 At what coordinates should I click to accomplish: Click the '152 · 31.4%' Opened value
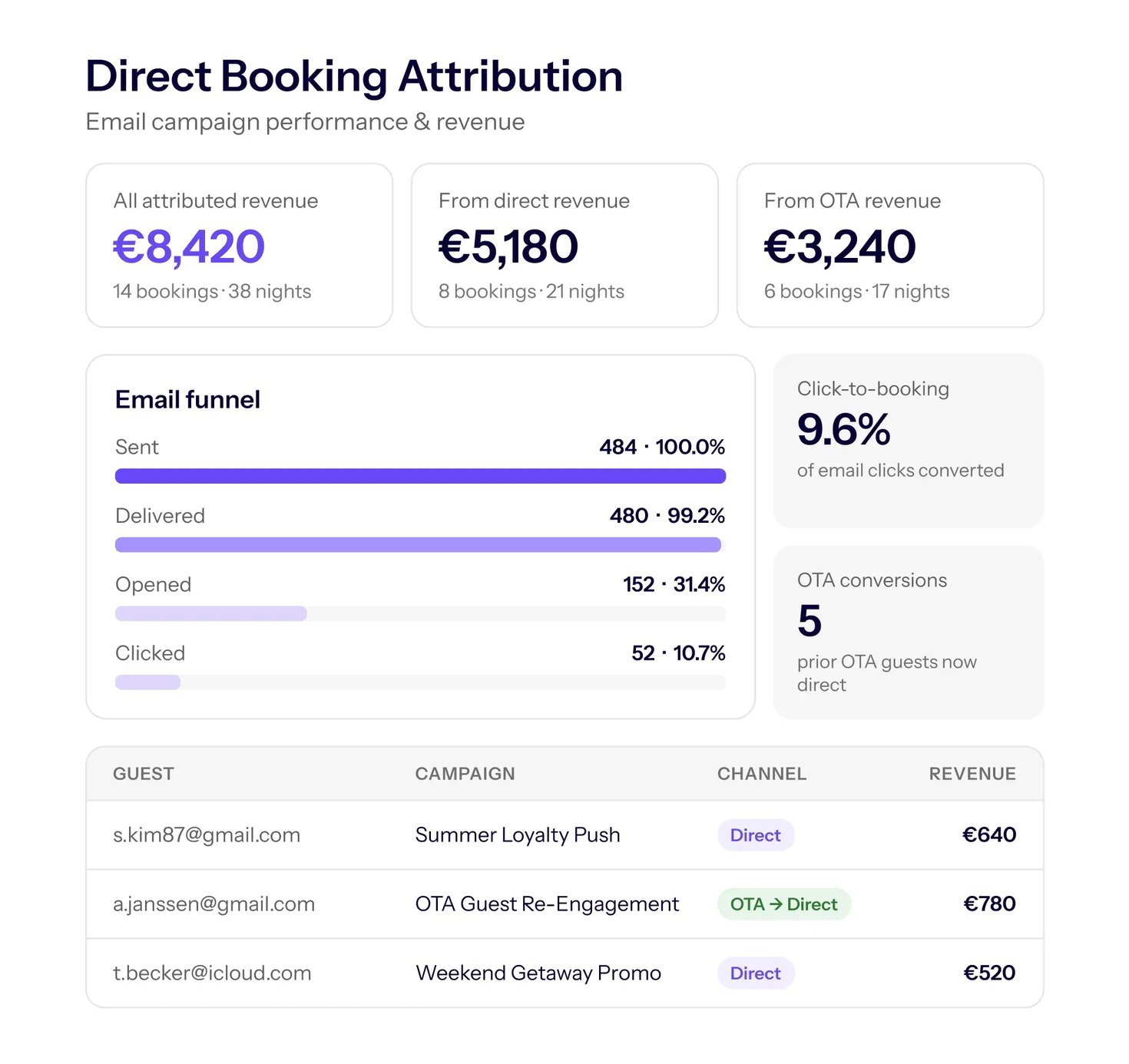[x=674, y=584]
